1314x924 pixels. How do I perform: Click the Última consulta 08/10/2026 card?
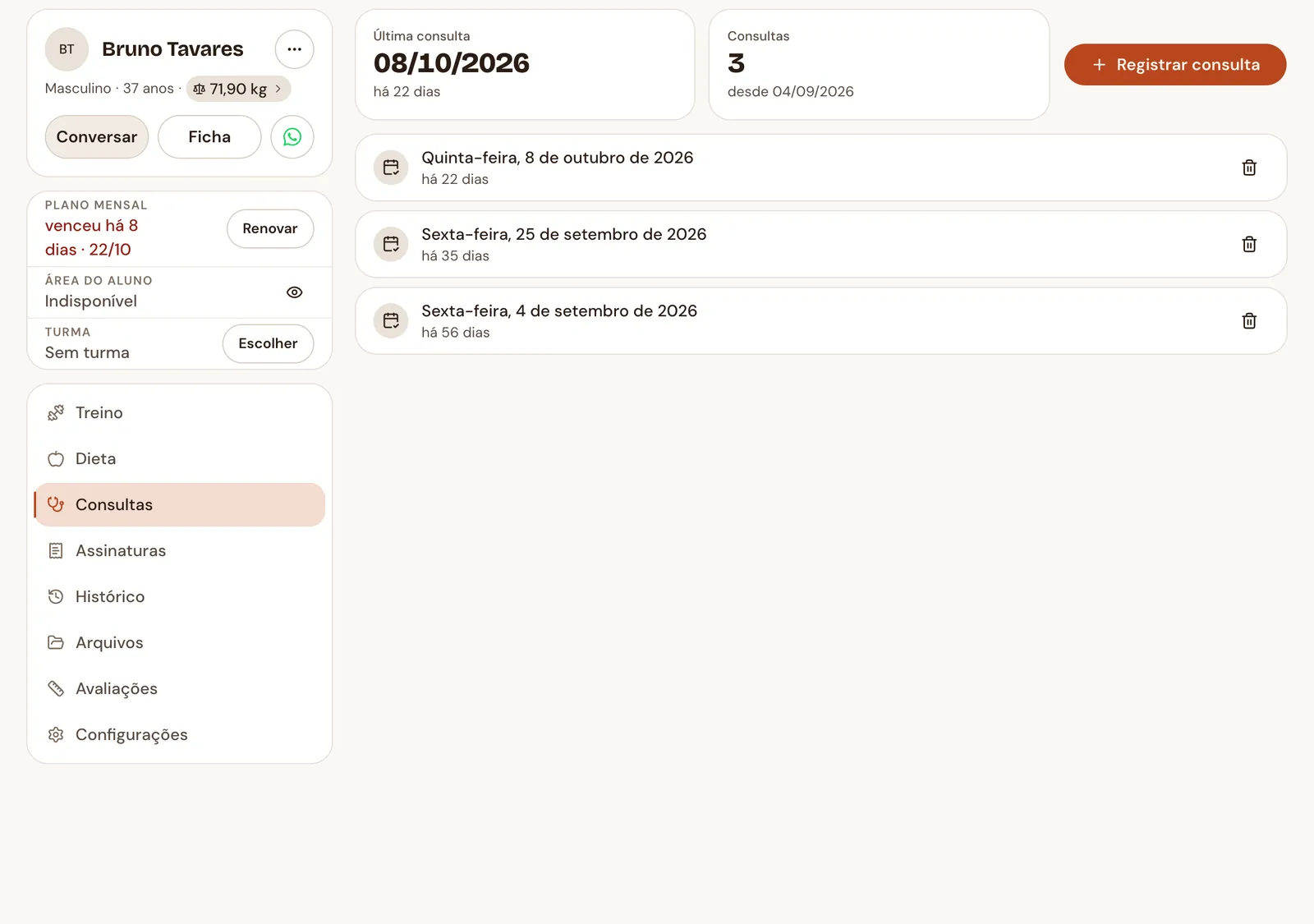click(x=525, y=65)
